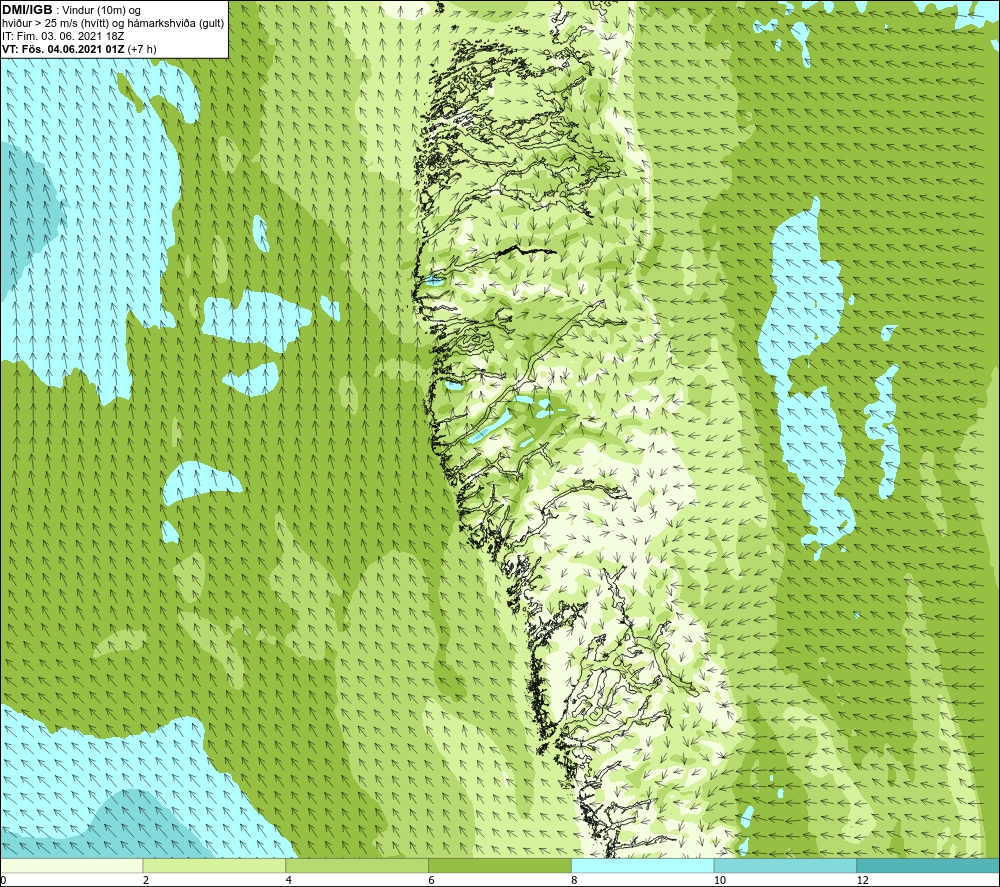
Task: Click the DMI/IGB title text
Action: click(x=27, y=10)
